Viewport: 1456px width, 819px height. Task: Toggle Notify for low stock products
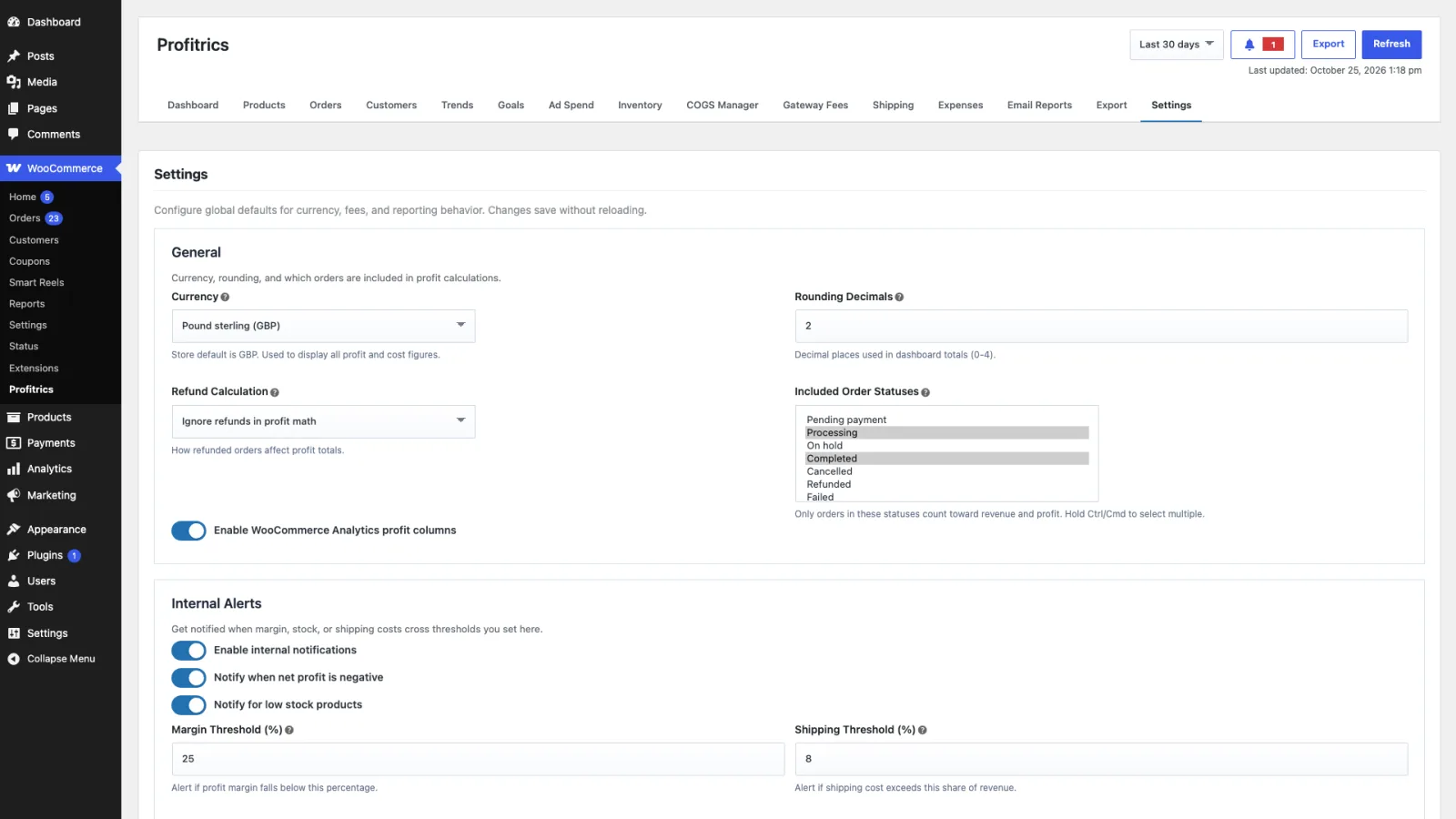[188, 705]
